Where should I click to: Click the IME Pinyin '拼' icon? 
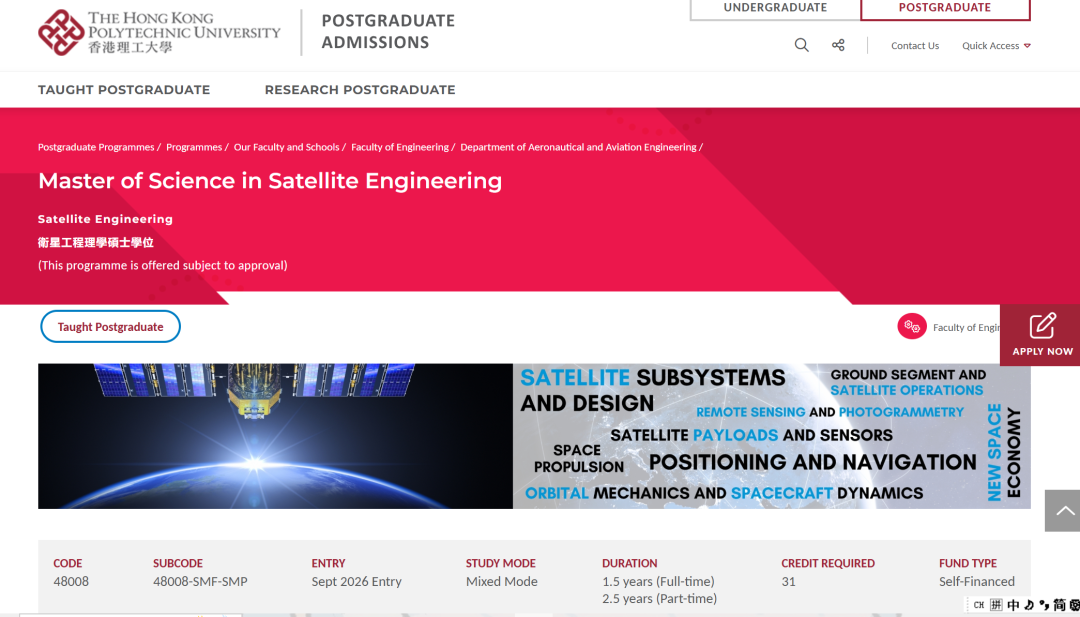pos(996,605)
